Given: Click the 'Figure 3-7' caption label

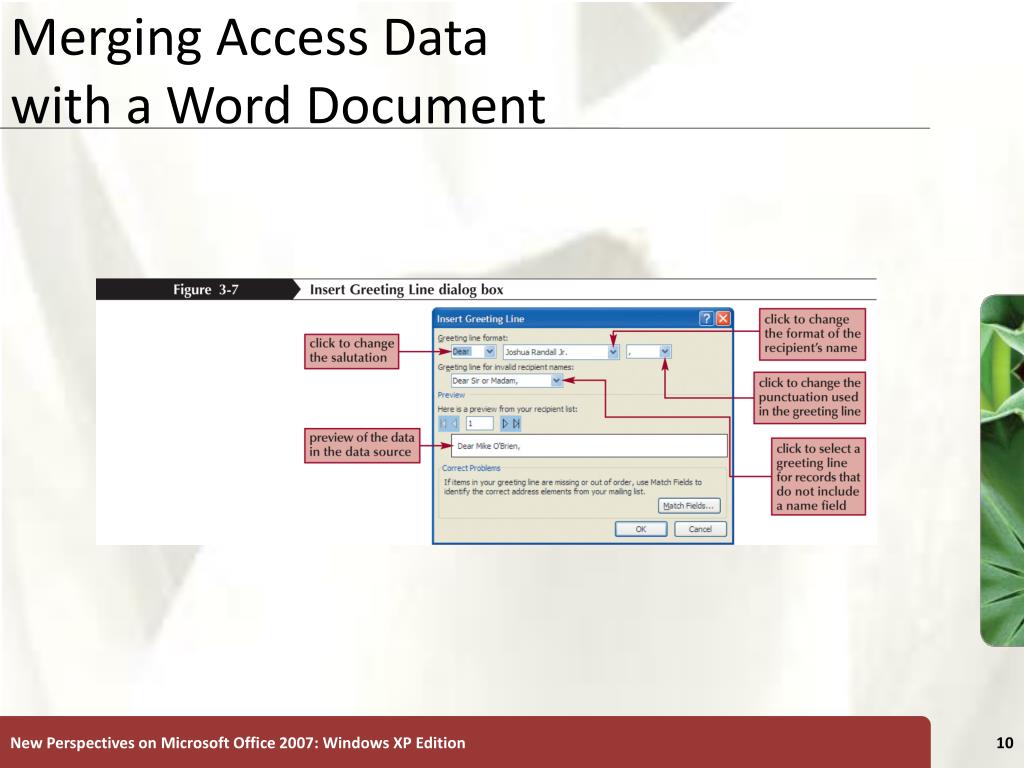Looking at the screenshot, I should coord(206,289).
